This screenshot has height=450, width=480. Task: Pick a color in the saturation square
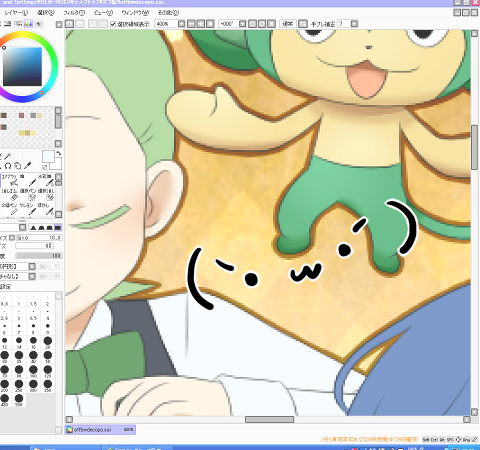23,67
